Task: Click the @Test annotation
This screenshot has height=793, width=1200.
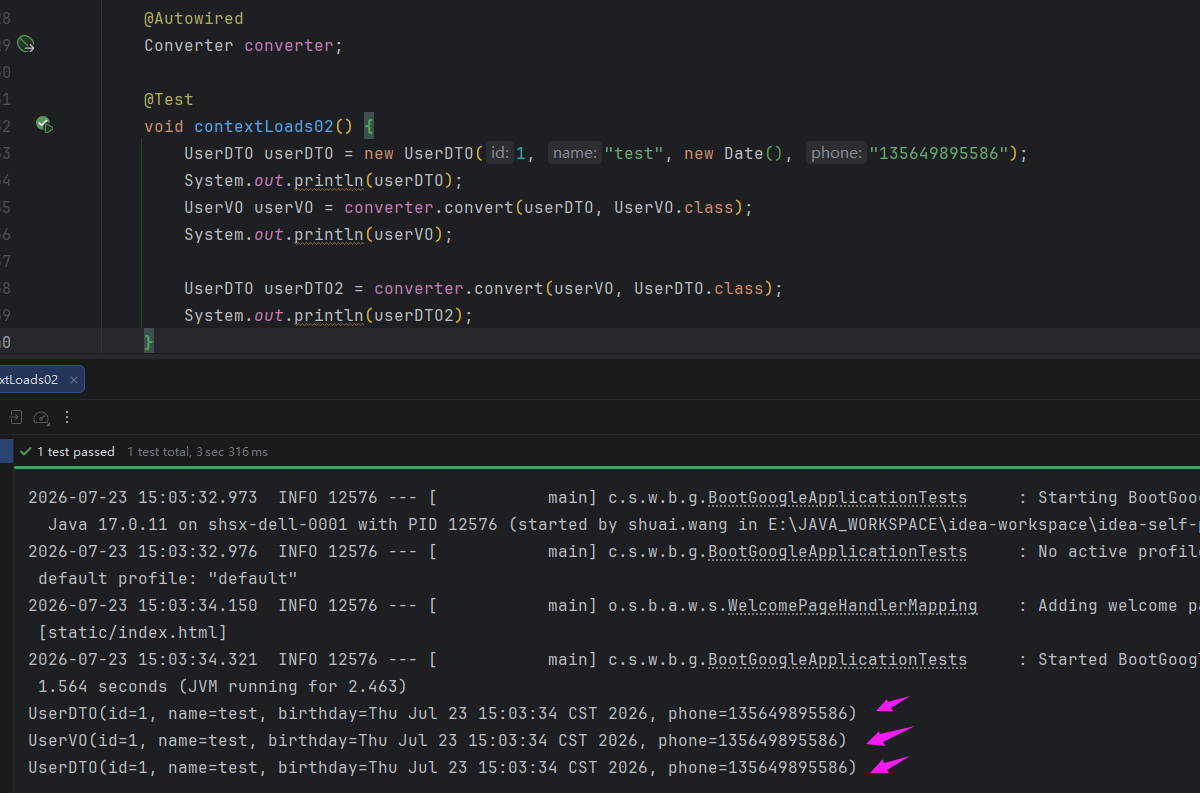Action: pos(169,99)
